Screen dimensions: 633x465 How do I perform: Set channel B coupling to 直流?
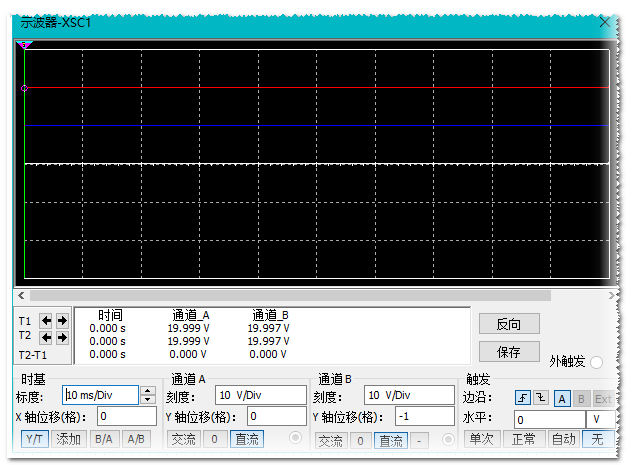pos(391,441)
